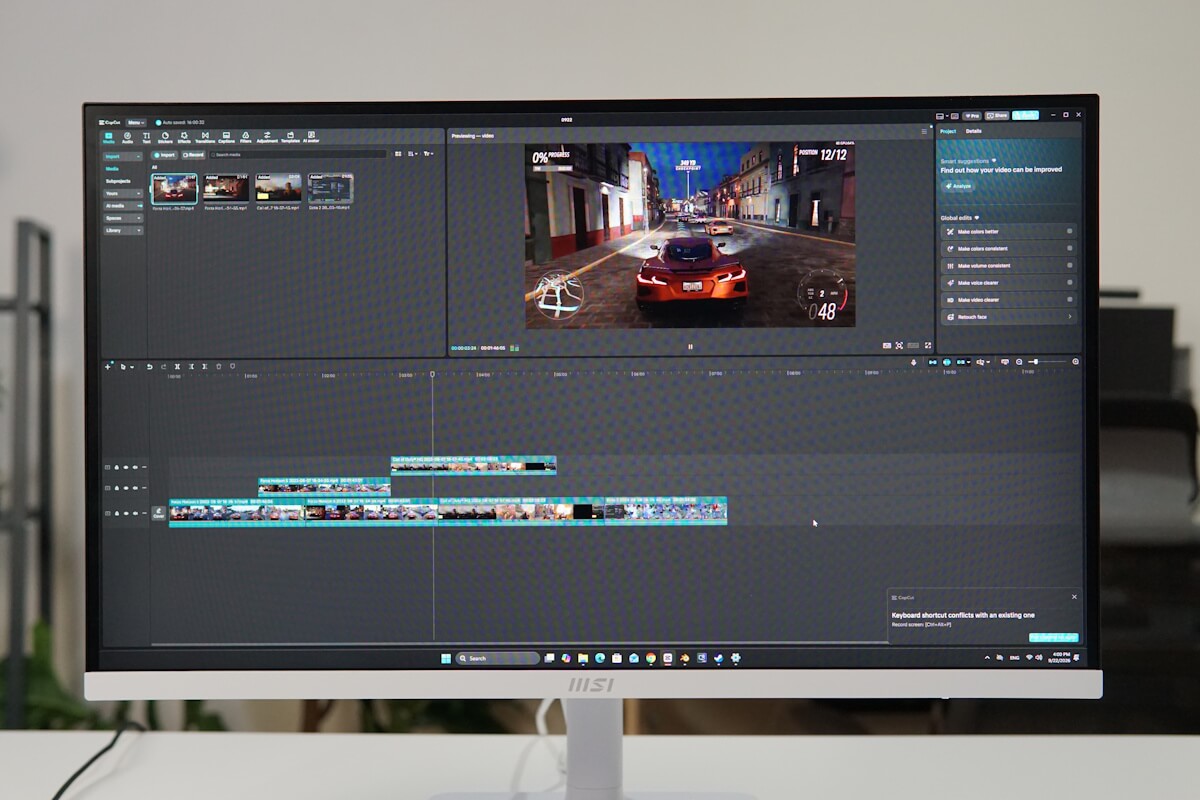Expand the Import dropdown in sidebar
The height and width of the screenshot is (800, 1200).
click(x=123, y=156)
